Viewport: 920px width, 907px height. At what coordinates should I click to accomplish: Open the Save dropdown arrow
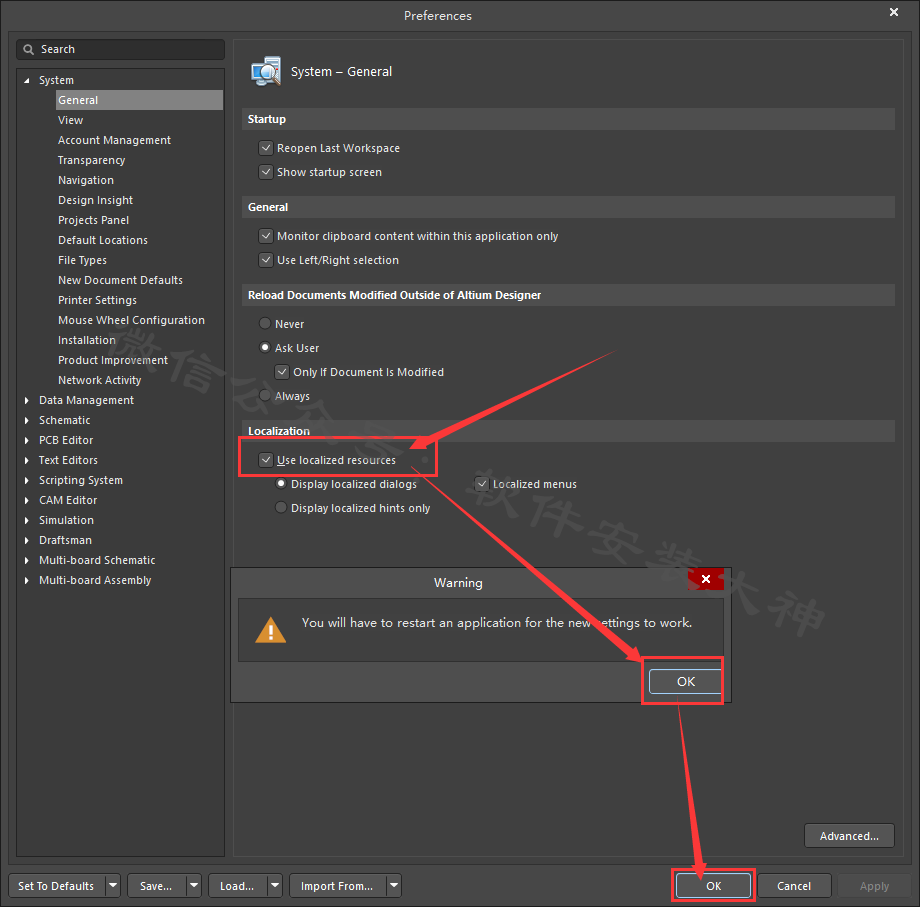(194, 885)
